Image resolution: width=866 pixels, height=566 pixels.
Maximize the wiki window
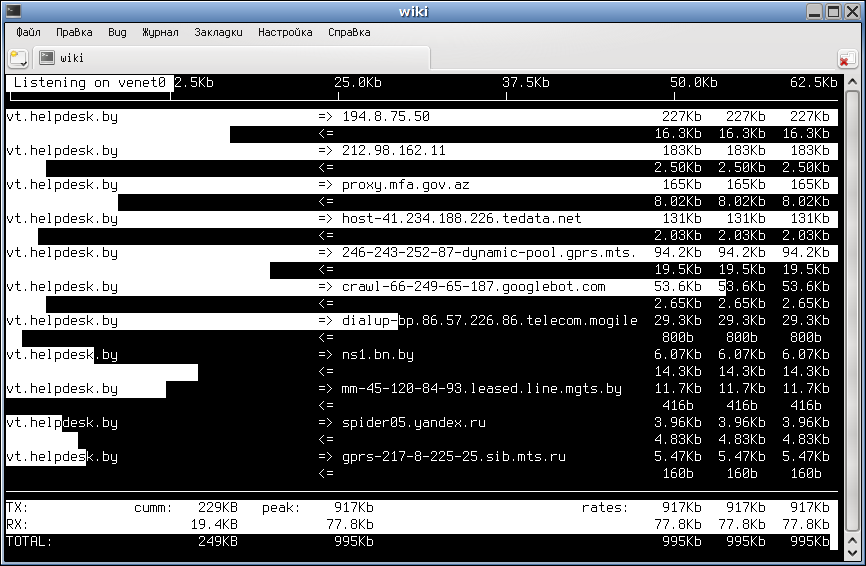(834, 11)
